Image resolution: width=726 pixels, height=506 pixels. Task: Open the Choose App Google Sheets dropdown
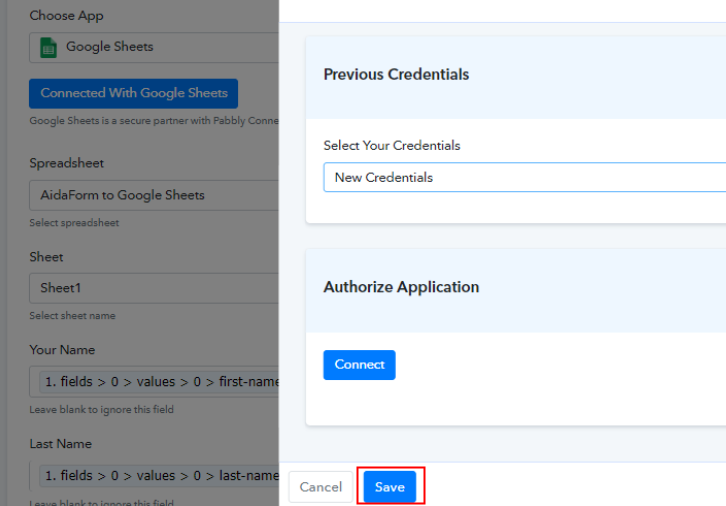(x=154, y=47)
